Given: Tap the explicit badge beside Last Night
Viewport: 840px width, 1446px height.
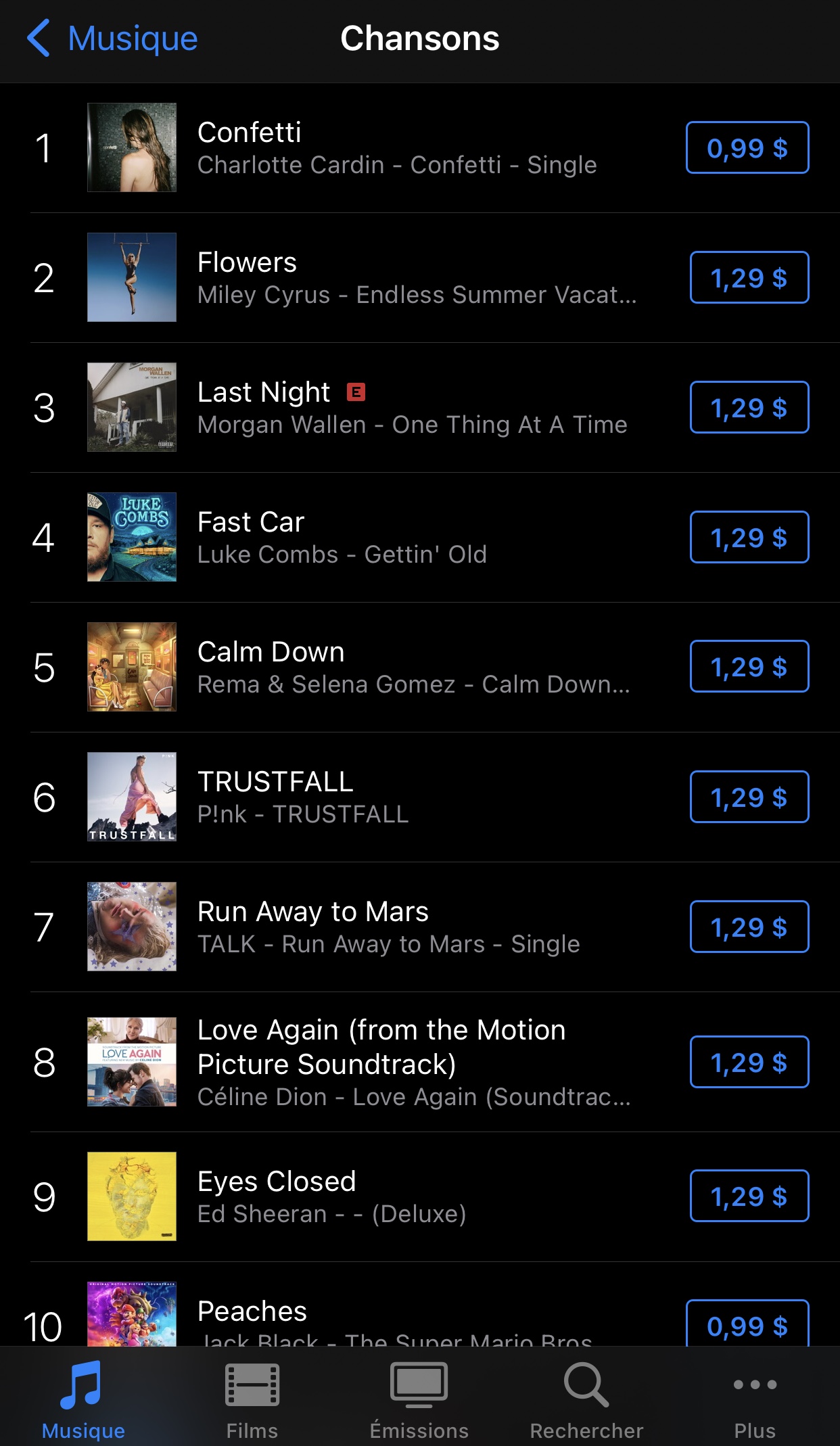Looking at the screenshot, I should (356, 392).
